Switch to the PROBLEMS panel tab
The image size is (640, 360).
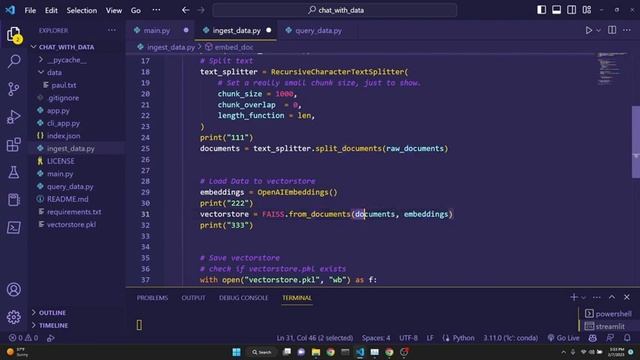pyautogui.click(x=152, y=298)
